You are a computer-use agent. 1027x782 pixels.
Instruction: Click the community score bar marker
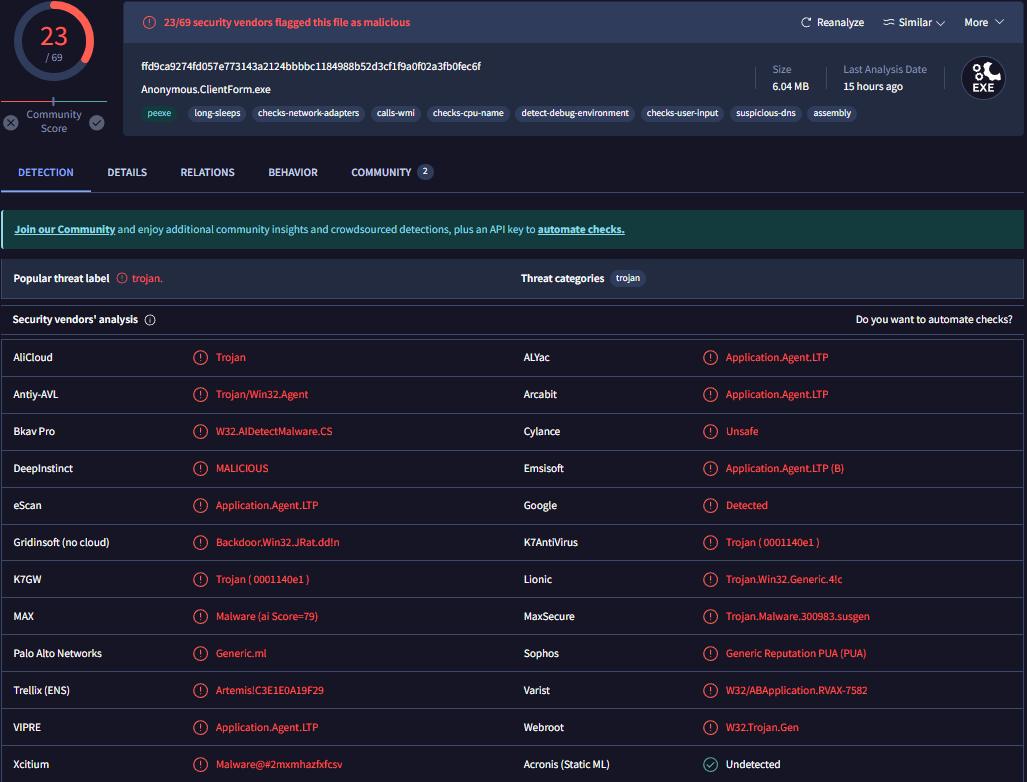click(53, 102)
